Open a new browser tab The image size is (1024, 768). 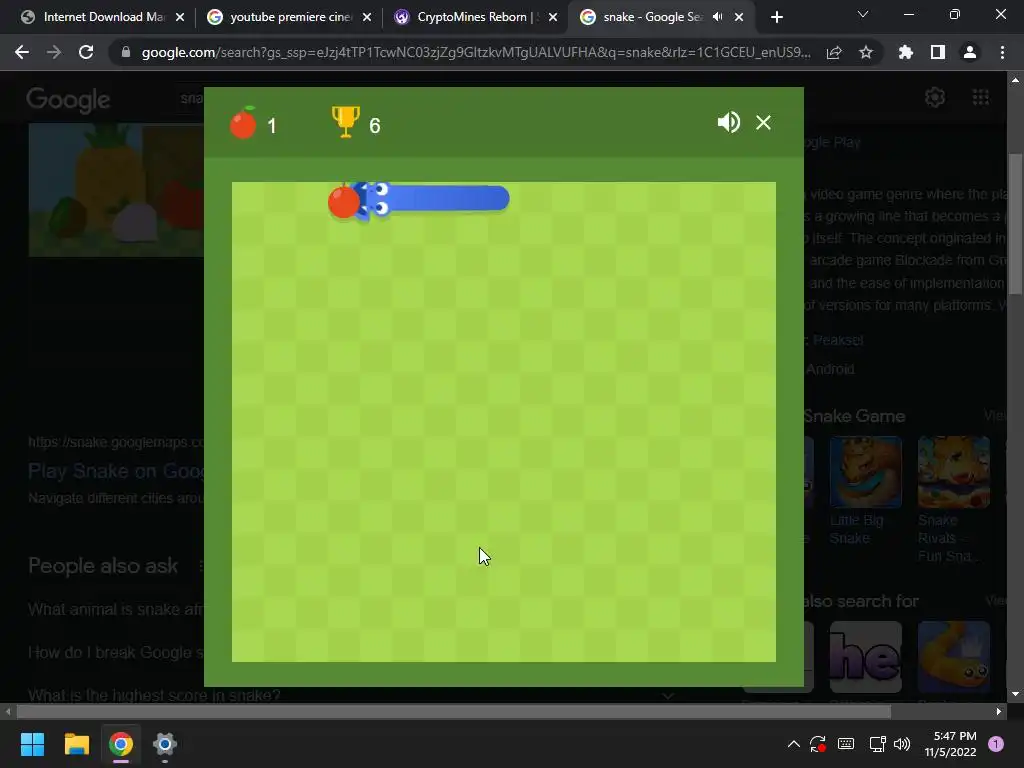pos(776,18)
